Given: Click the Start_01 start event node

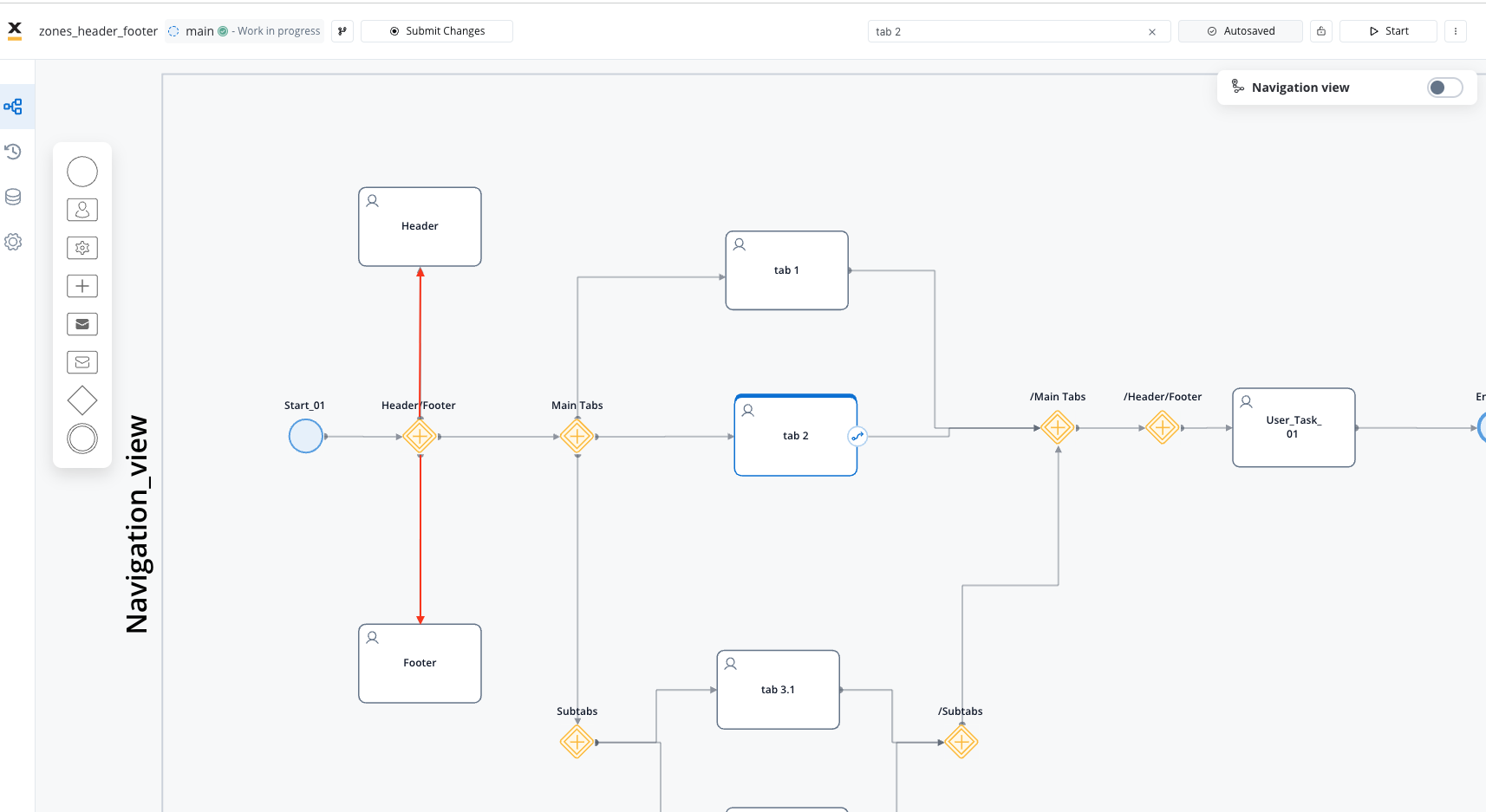Looking at the screenshot, I should click(x=306, y=436).
